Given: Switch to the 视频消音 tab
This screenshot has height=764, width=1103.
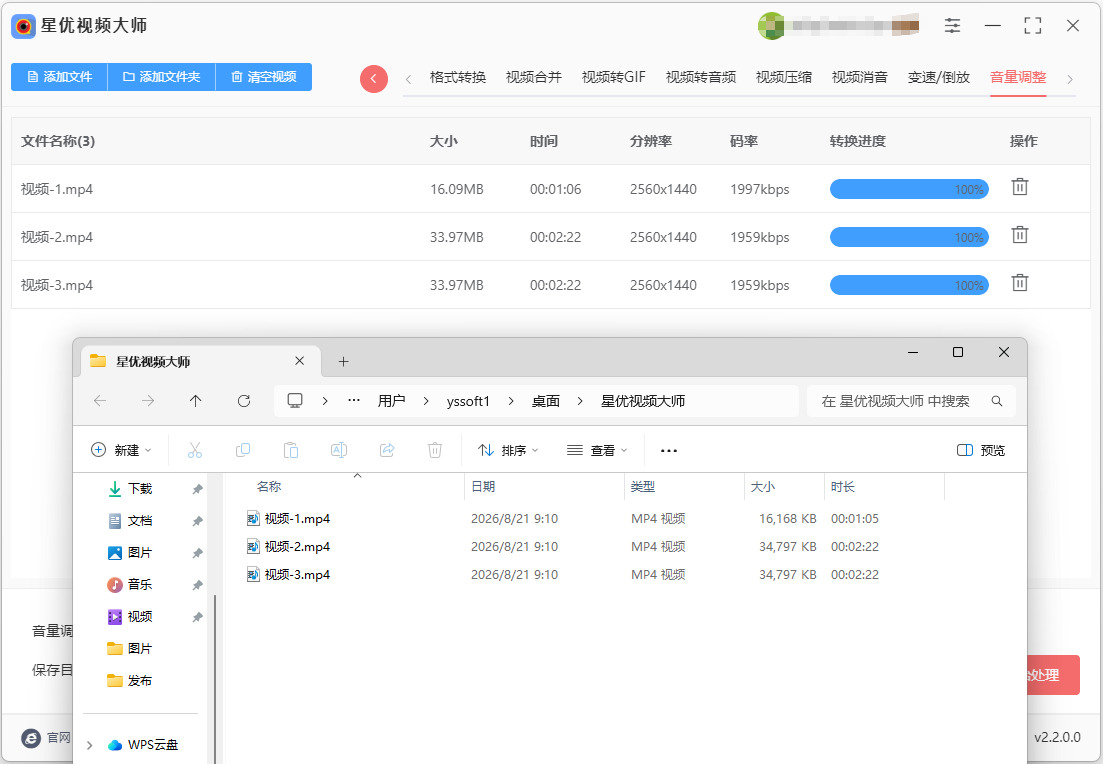Looking at the screenshot, I should pyautogui.click(x=860, y=77).
